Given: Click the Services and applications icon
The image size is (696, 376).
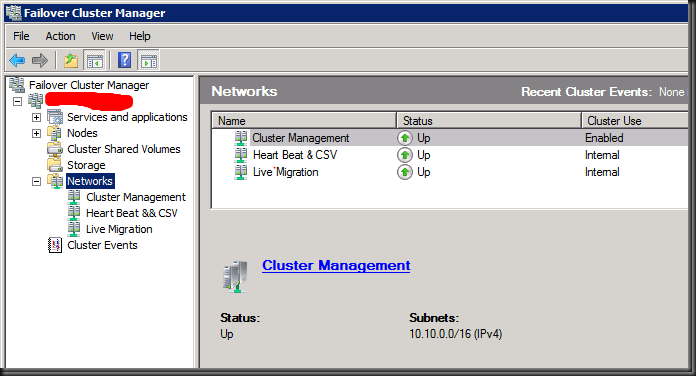Looking at the screenshot, I should pos(55,117).
